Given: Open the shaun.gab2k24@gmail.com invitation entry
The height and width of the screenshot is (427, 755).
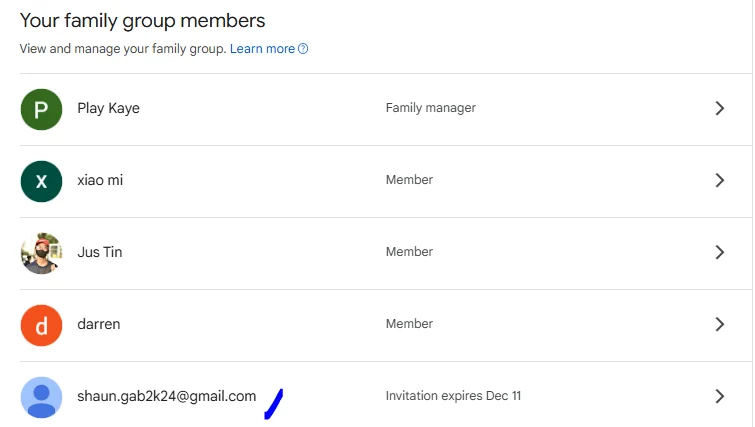Looking at the screenshot, I should [x=167, y=396].
